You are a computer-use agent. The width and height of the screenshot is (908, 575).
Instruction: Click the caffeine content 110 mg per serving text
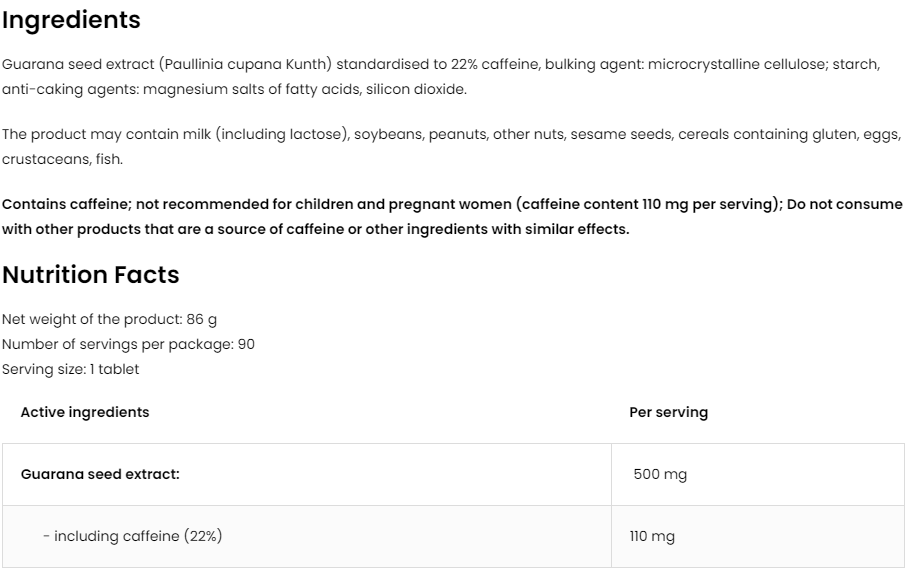650,204
